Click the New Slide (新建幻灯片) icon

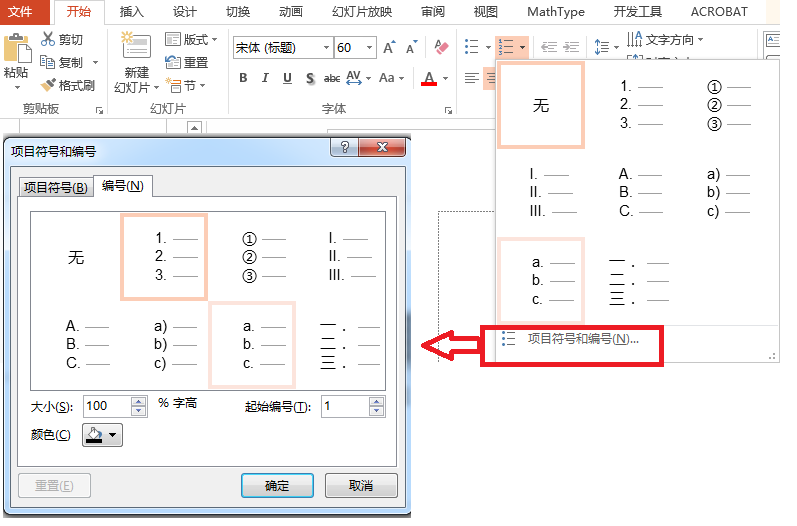[x=136, y=47]
